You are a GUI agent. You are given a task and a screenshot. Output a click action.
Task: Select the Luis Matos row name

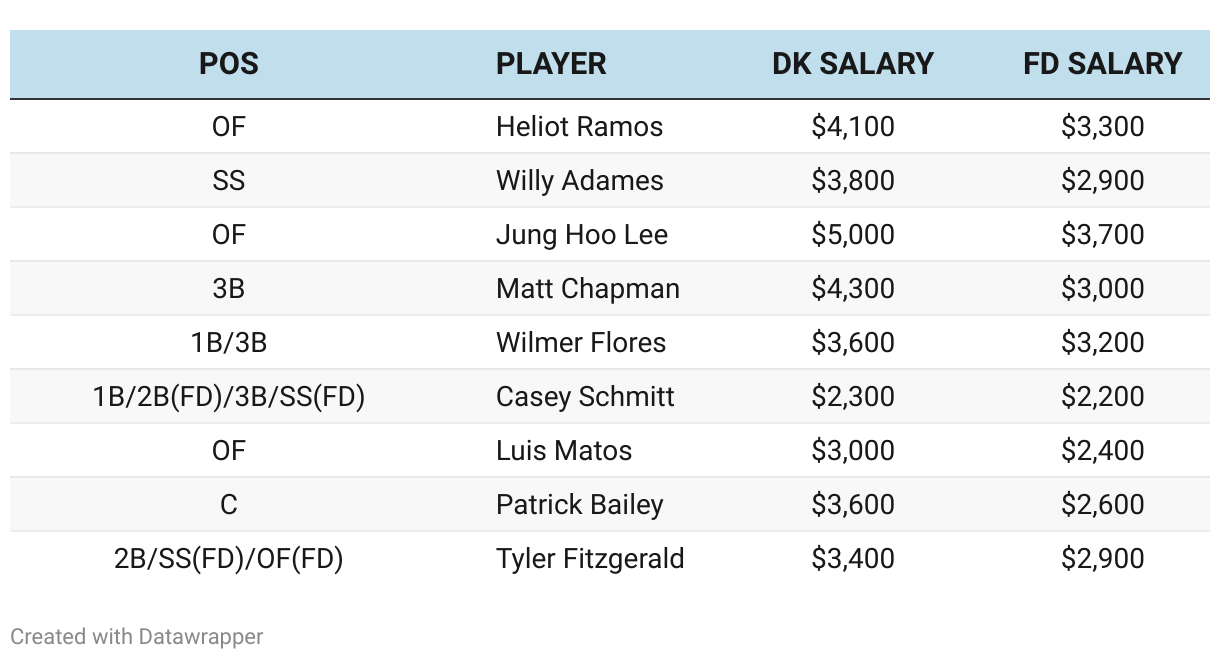563,451
